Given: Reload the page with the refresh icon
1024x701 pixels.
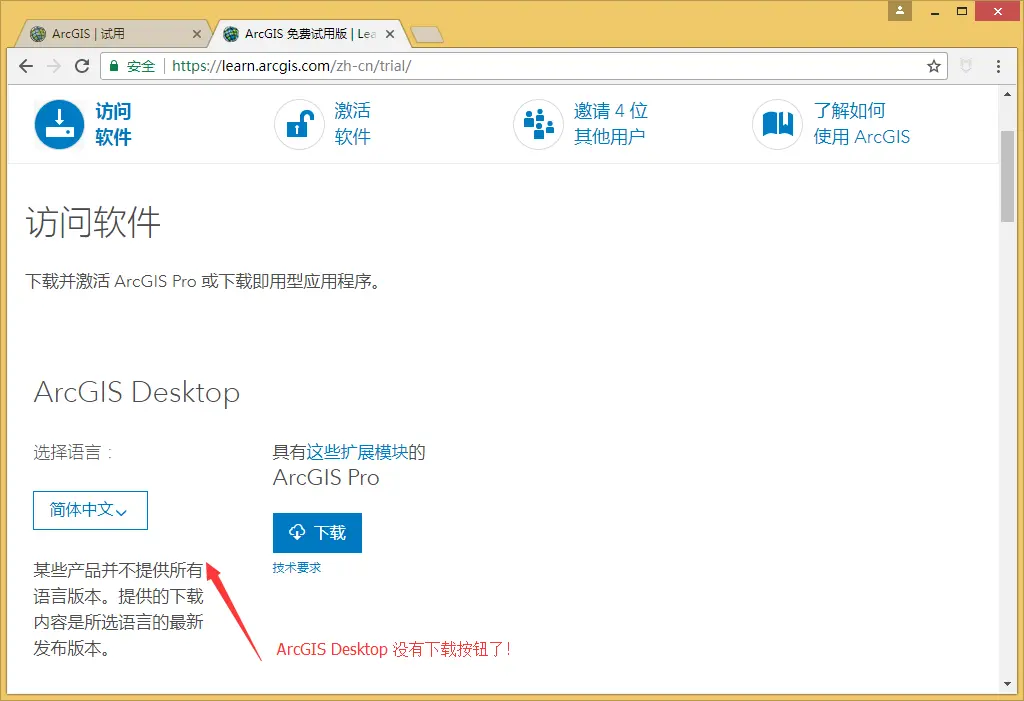Looking at the screenshot, I should coord(82,66).
